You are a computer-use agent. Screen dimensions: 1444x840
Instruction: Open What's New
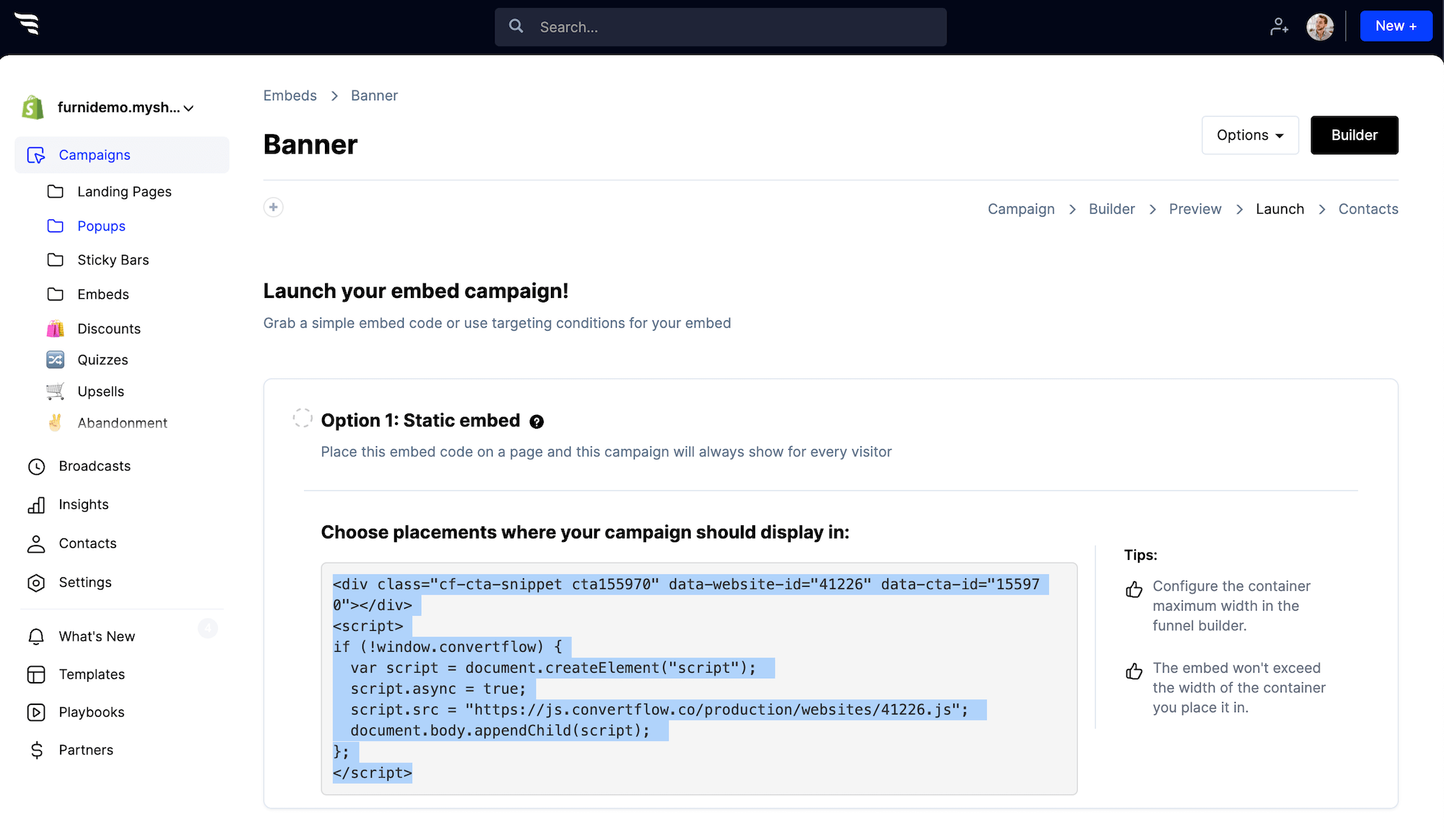[97, 636]
